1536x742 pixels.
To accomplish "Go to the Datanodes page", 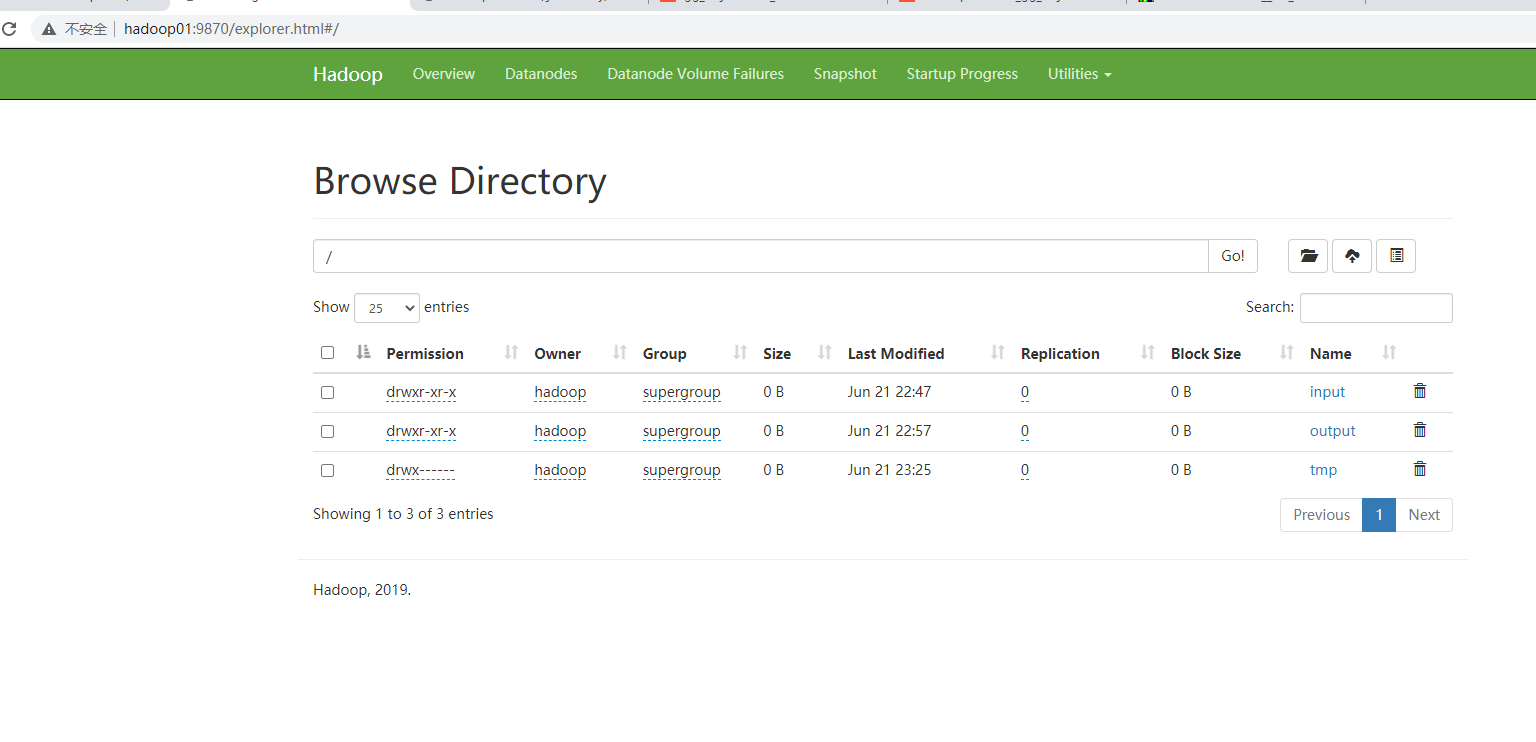I will 541,74.
